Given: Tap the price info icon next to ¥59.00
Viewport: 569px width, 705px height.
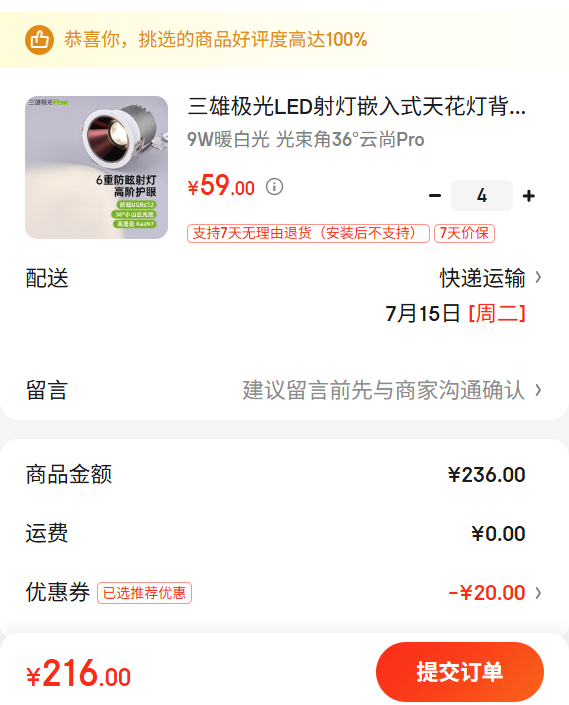Looking at the screenshot, I should [274, 186].
